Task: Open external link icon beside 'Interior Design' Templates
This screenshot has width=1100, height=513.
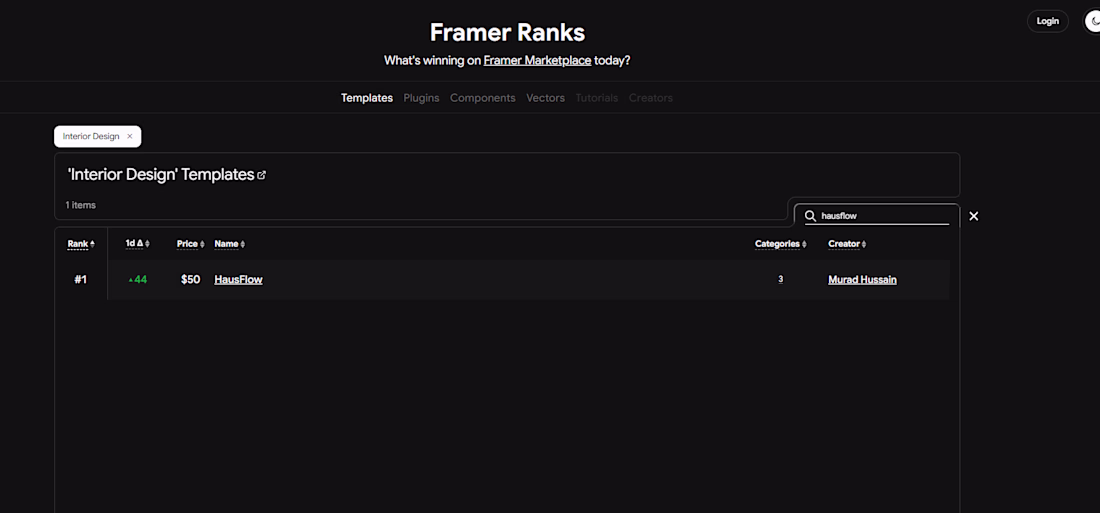Action: 262,175
